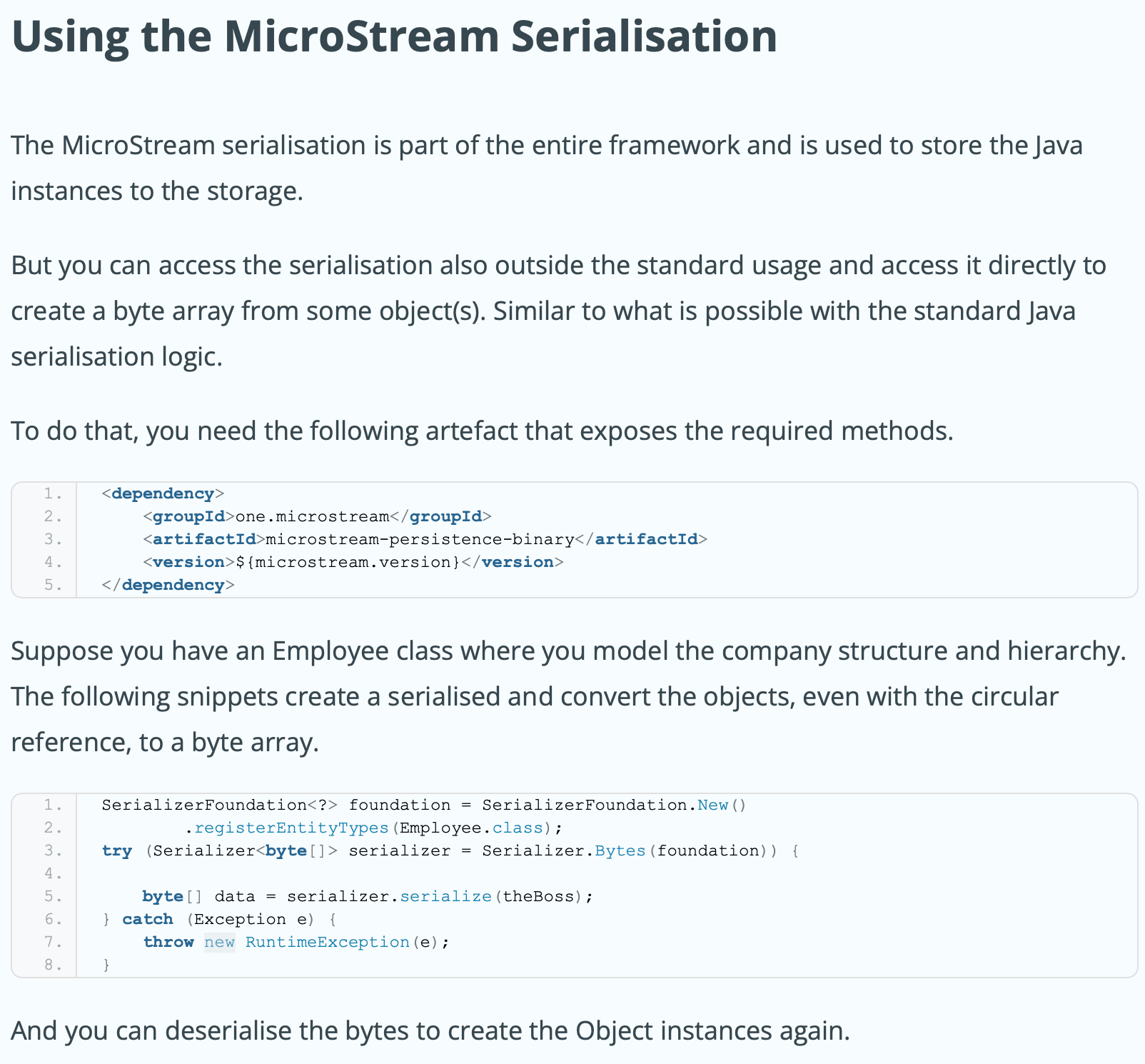Click the serialize method on line 5

445,896
